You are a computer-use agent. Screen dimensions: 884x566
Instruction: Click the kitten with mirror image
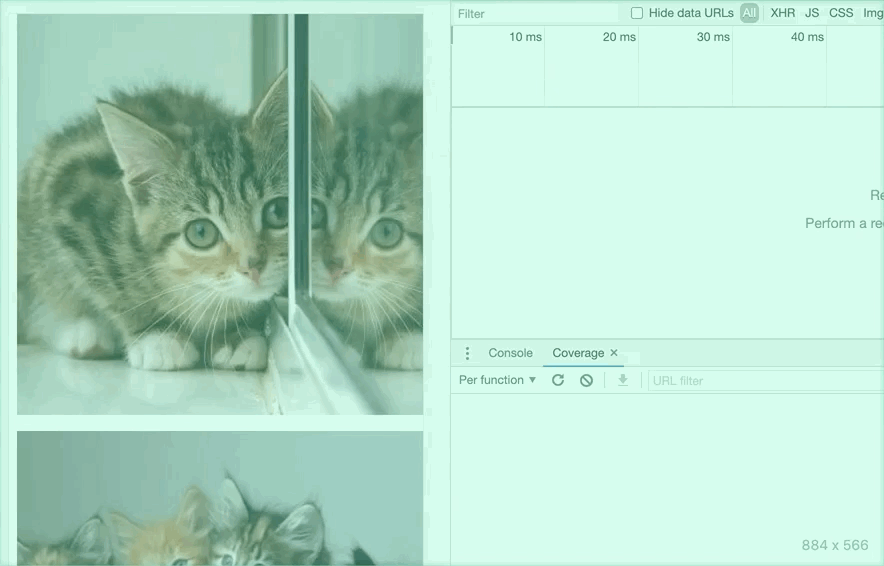pos(220,214)
